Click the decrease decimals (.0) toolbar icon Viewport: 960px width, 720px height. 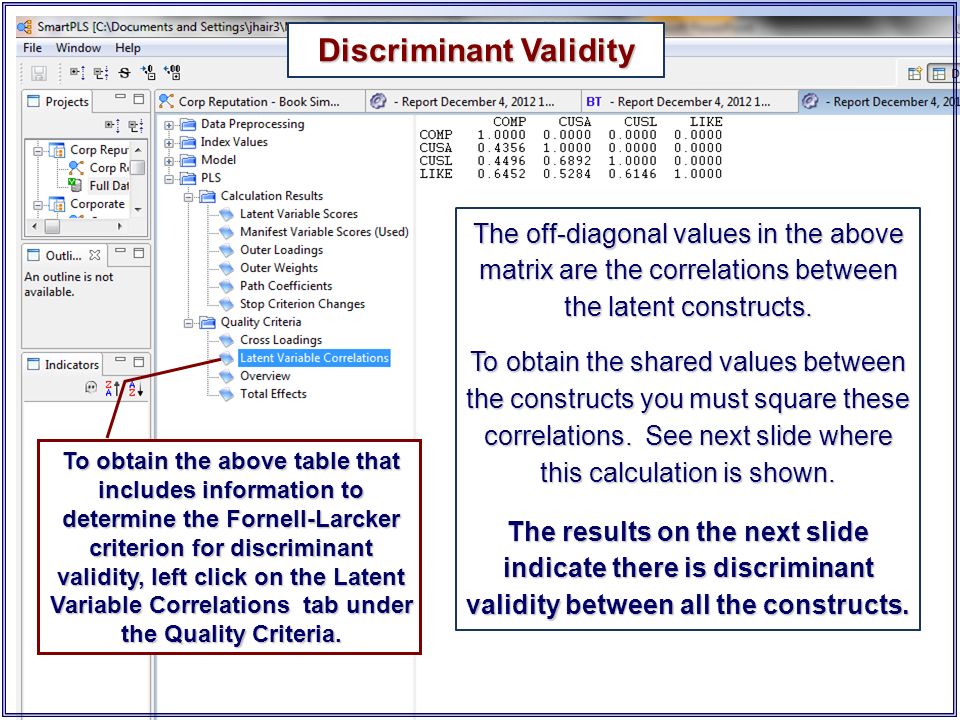click(x=148, y=73)
